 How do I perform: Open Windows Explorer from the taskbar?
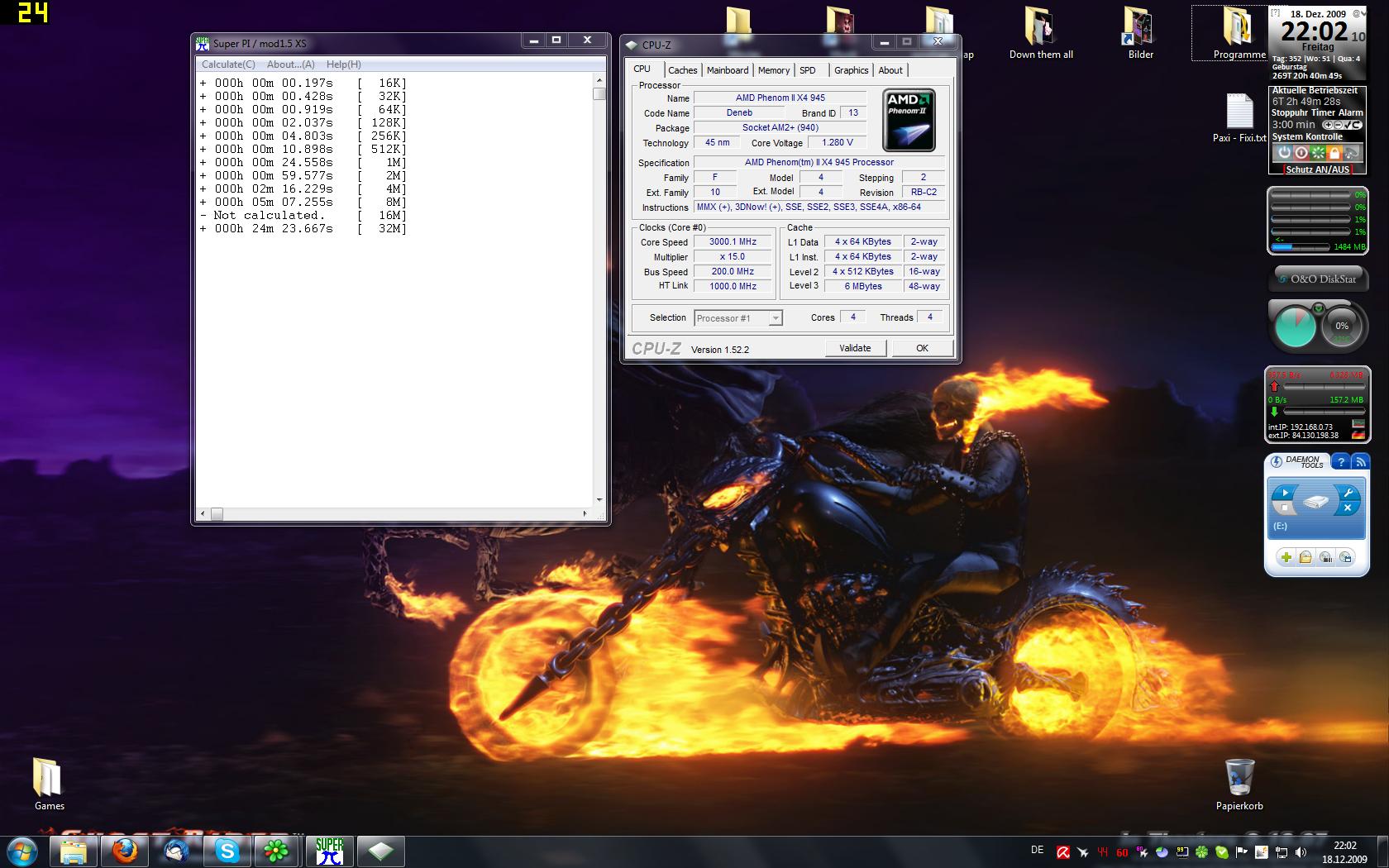[74, 851]
